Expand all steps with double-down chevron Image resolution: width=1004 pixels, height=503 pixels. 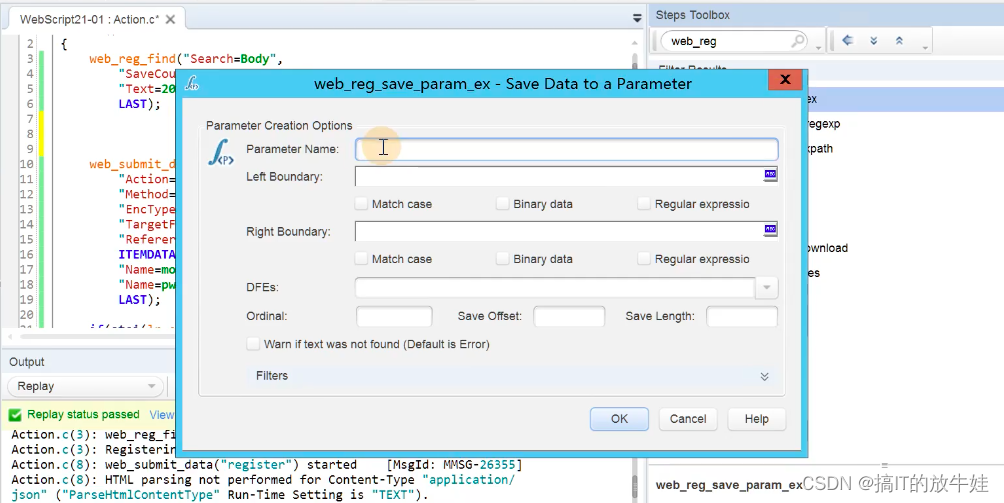873,40
